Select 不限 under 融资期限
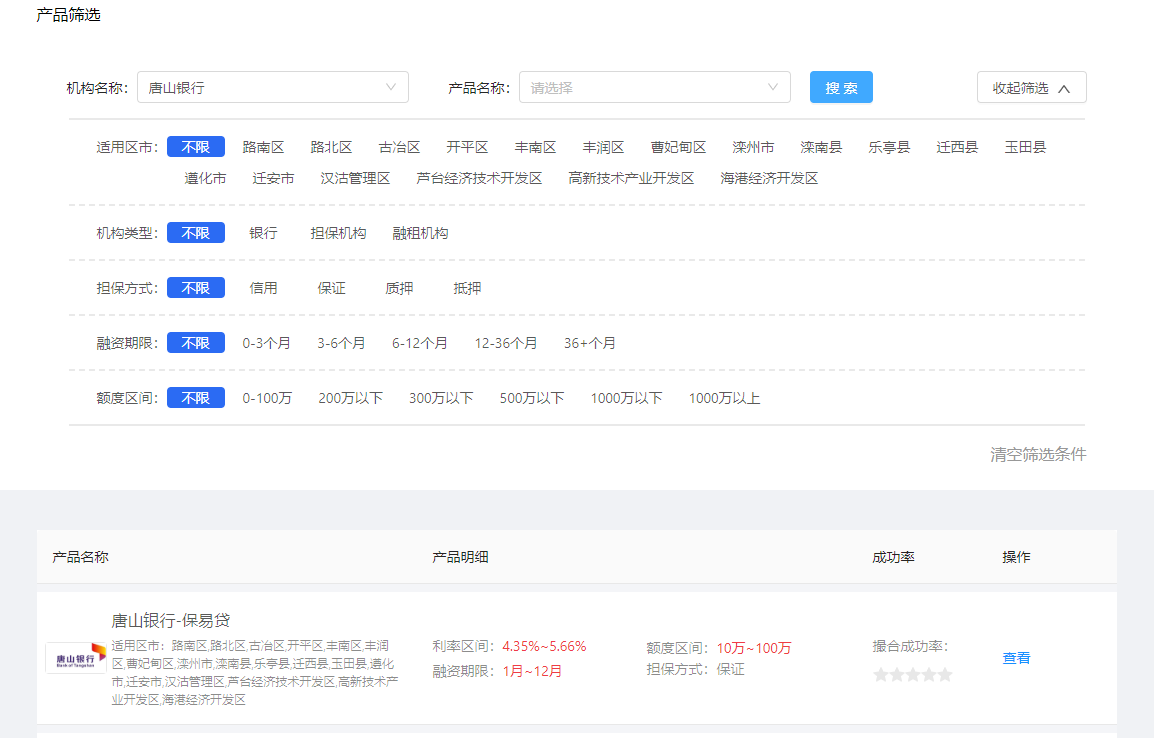 click(x=196, y=342)
